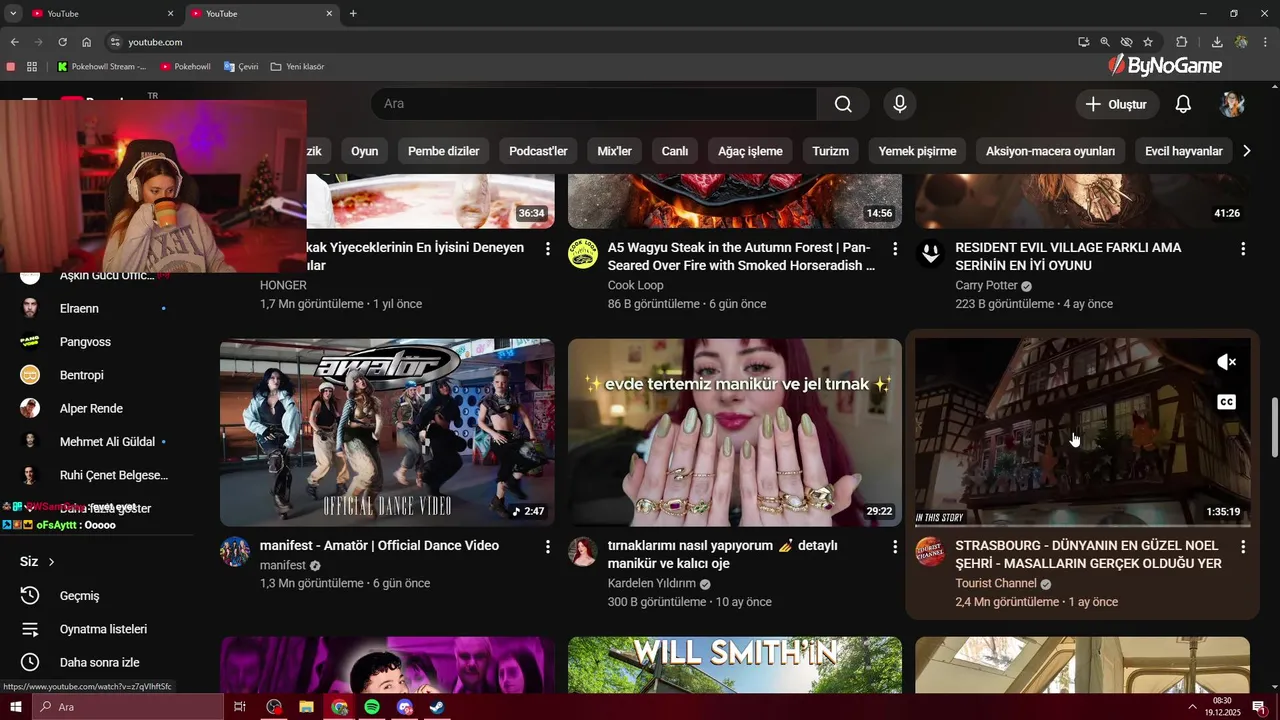Open the Alper Rende subscription
Image resolution: width=1280 pixels, height=720 pixels.
click(x=97, y=408)
